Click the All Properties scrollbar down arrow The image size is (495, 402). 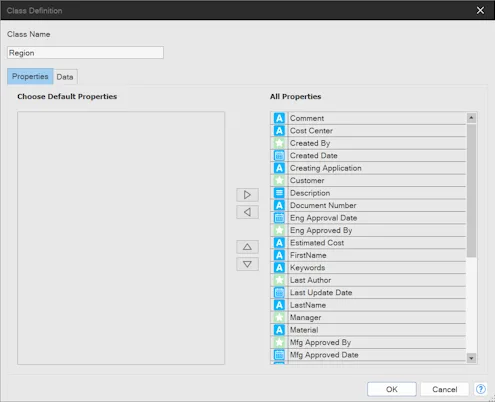point(471,358)
